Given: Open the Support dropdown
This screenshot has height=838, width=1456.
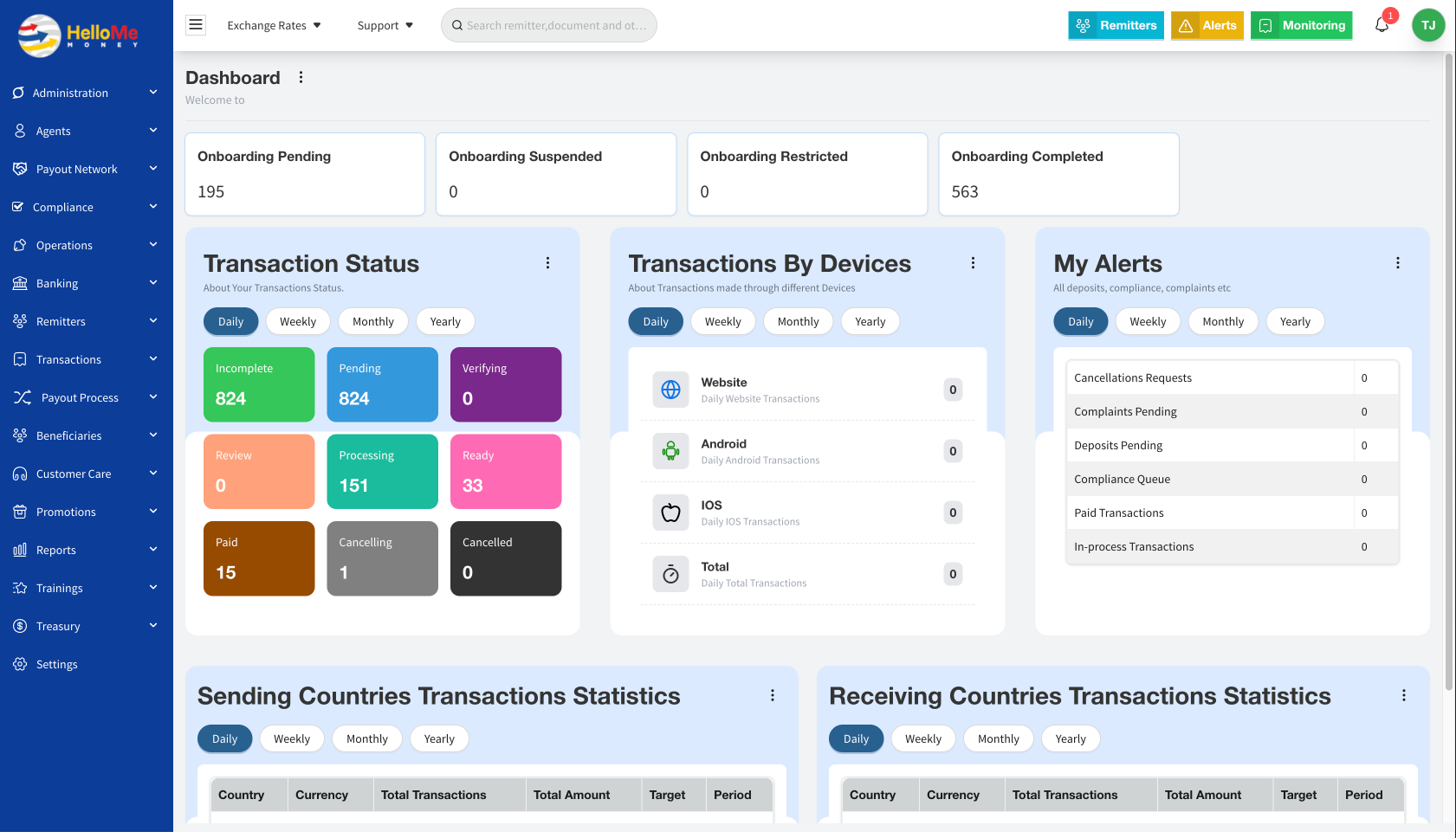Looking at the screenshot, I should click(384, 25).
